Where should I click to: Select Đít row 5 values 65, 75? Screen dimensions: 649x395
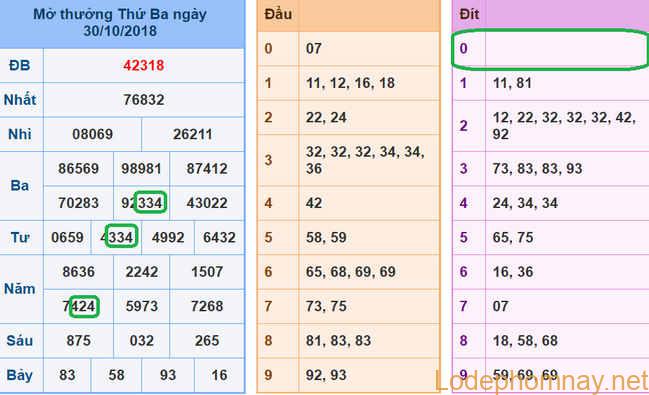pyautogui.click(x=513, y=237)
